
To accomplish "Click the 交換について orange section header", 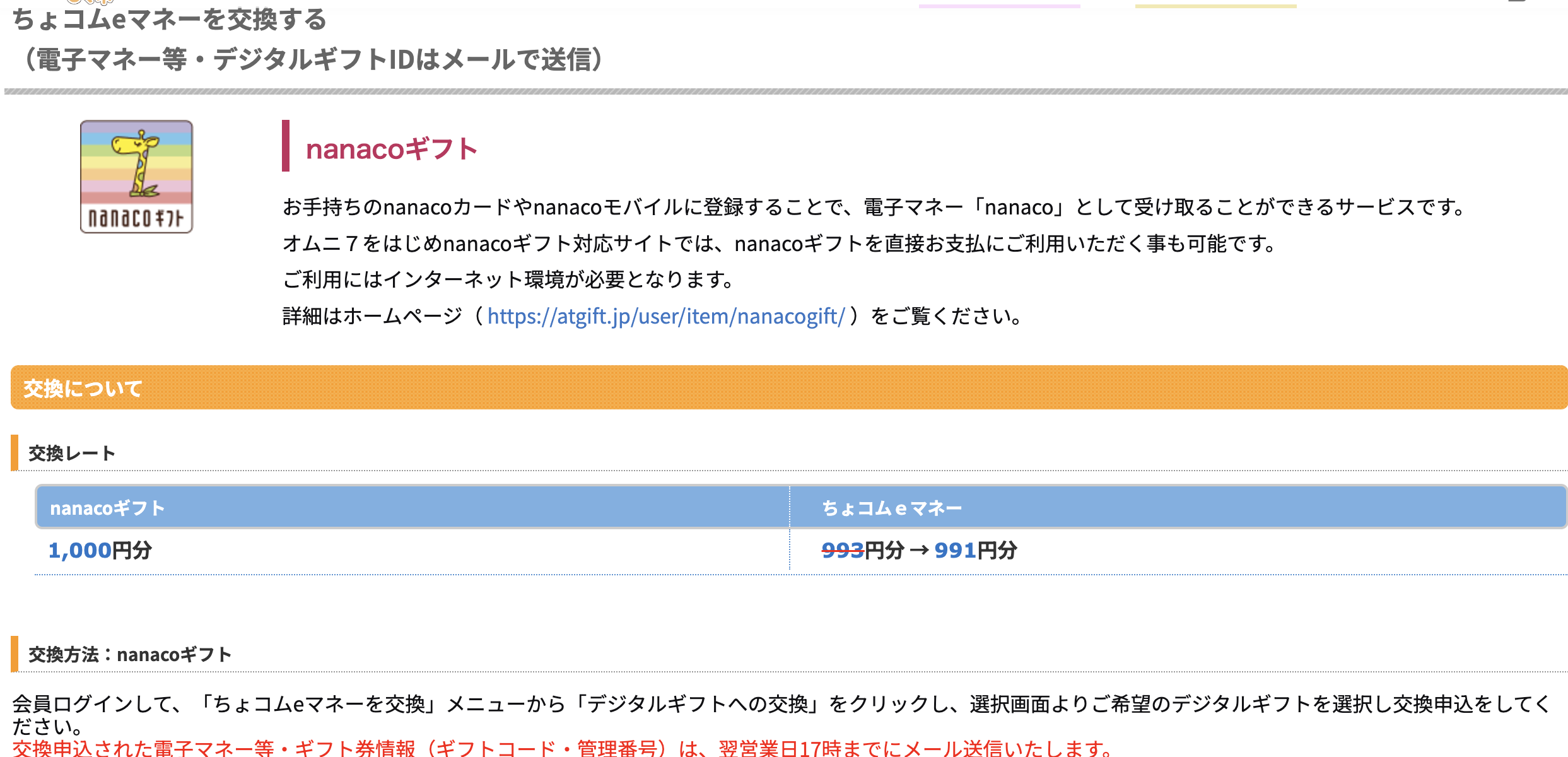I will (x=83, y=388).
